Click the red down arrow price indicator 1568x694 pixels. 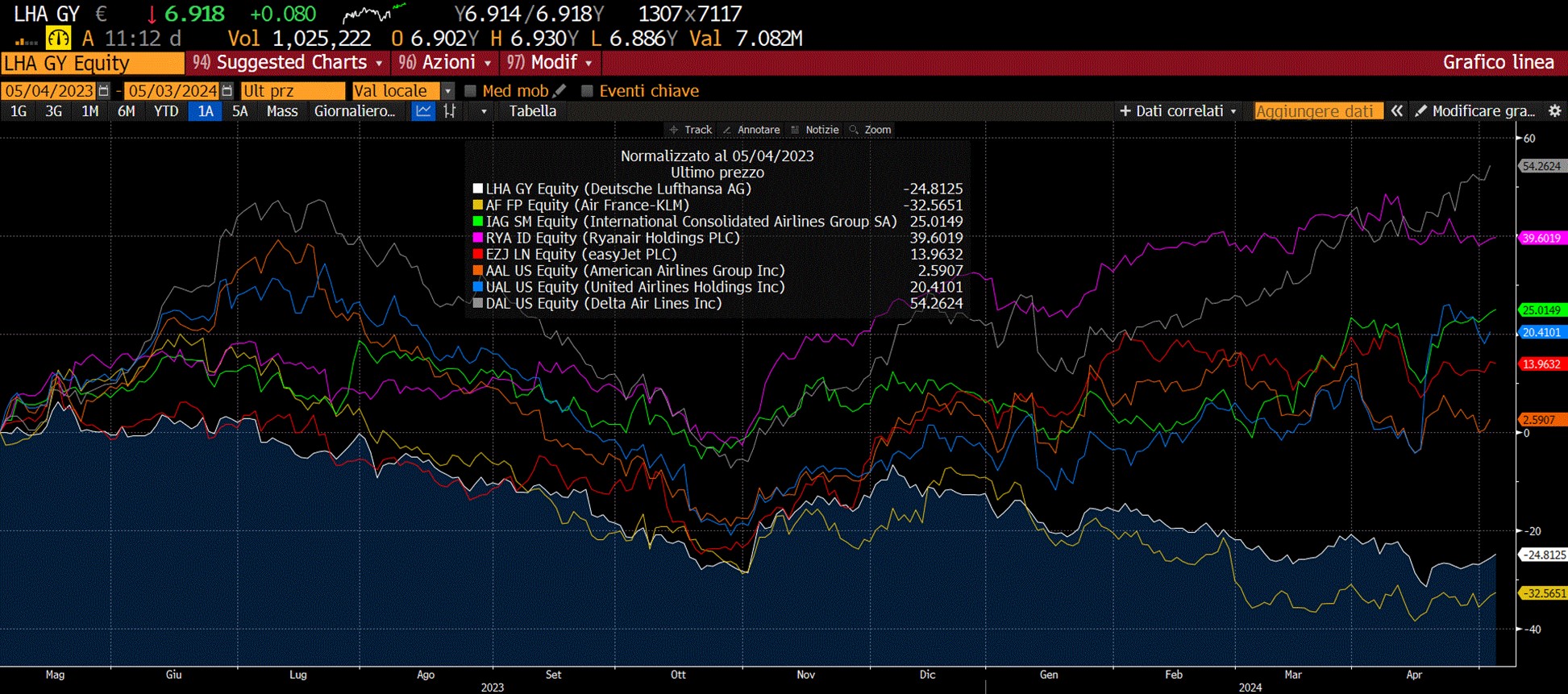point(151,15)
